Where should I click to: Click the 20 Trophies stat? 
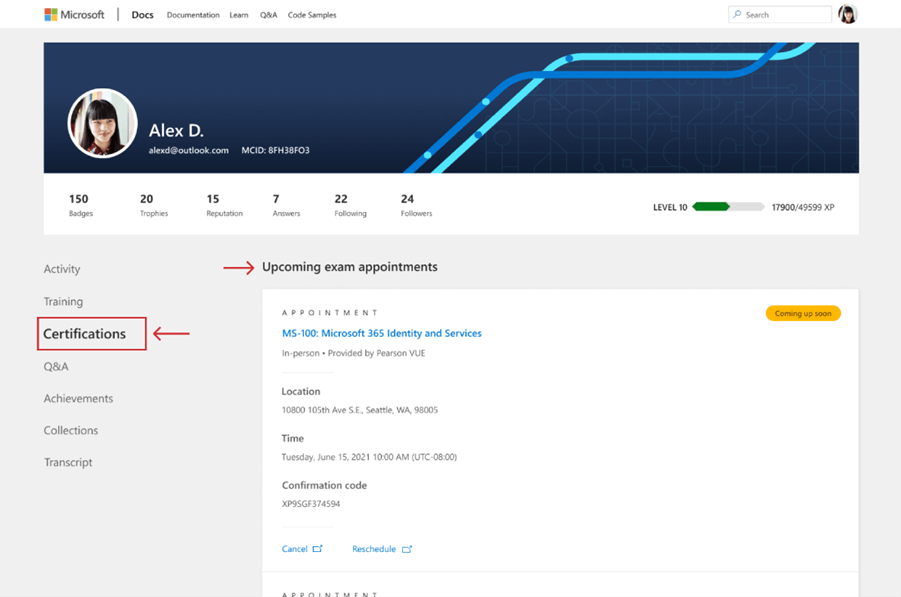pos(154,205)
